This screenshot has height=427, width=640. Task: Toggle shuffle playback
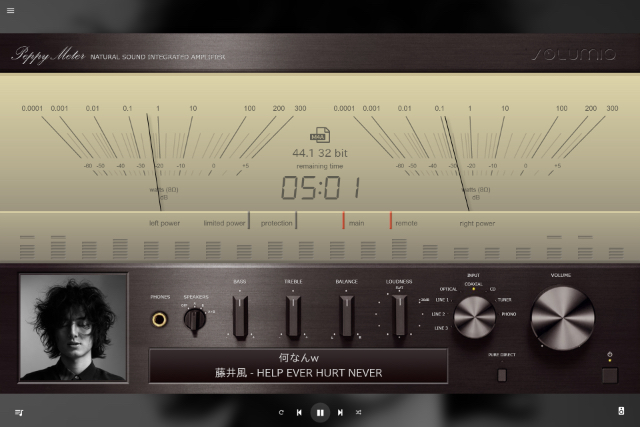click(359, 412)
